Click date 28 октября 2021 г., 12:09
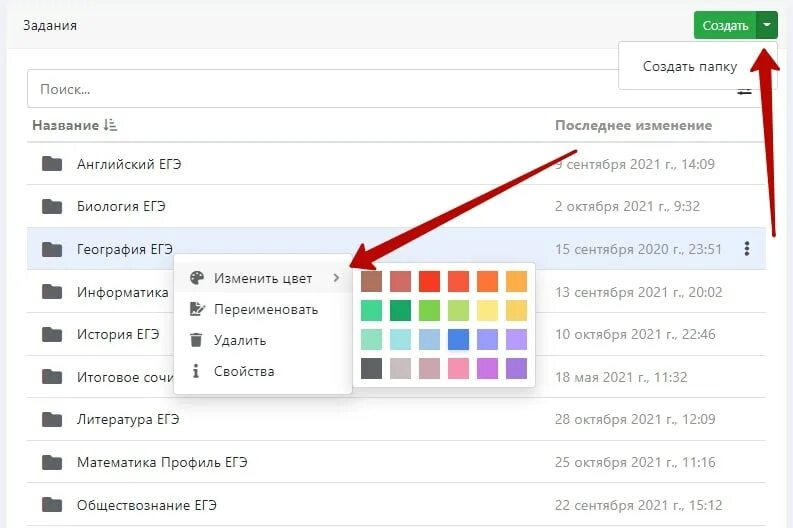The width and height of the screenshot is (793, 528). click(x=635, y=419)
